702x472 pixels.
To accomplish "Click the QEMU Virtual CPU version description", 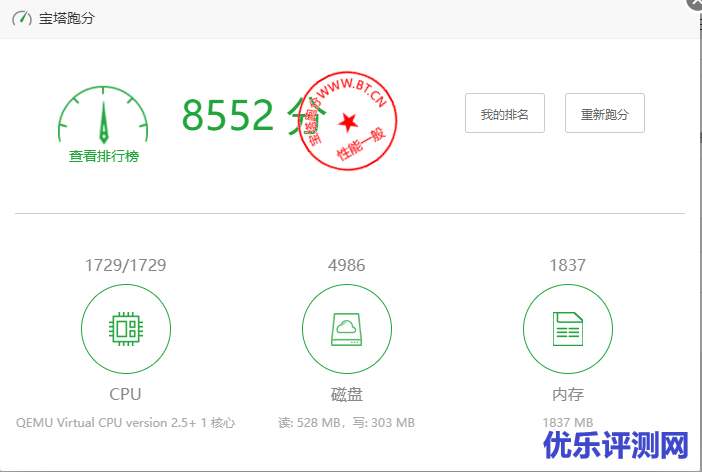I will click(125, 423).
